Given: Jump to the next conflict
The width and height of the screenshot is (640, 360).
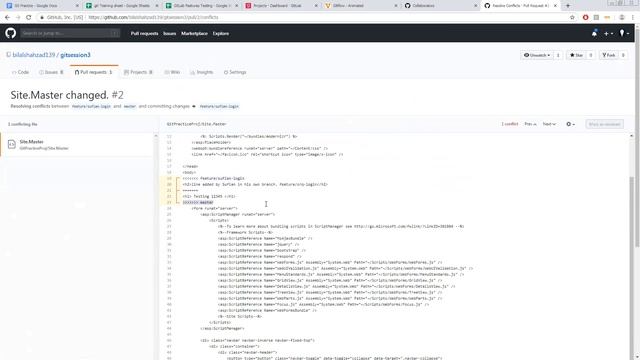Looking at the screenshot, I should tap(549, 124).
